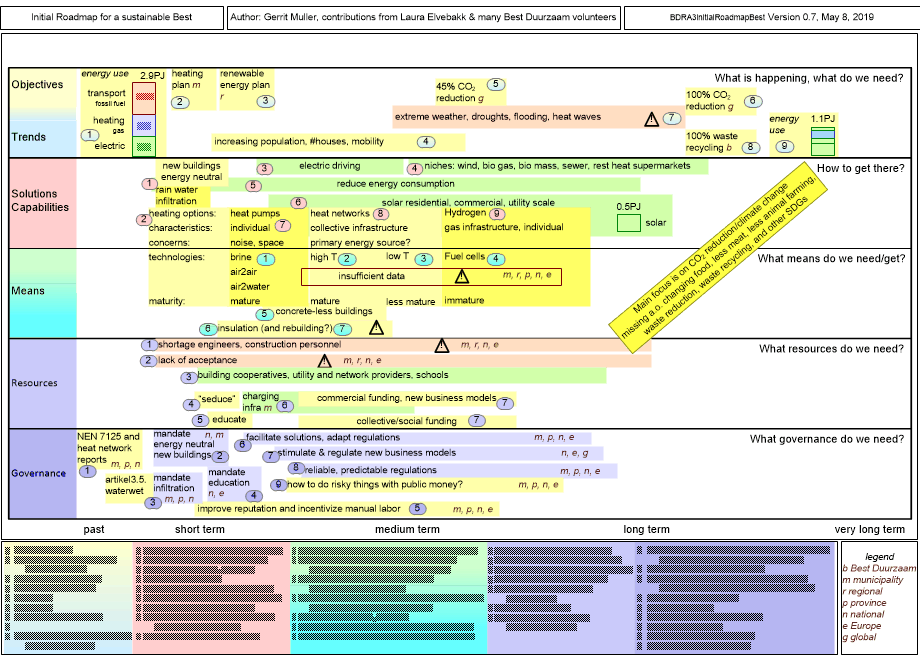
Task: Click the Trends row label
Action: [x=29, y=137]
